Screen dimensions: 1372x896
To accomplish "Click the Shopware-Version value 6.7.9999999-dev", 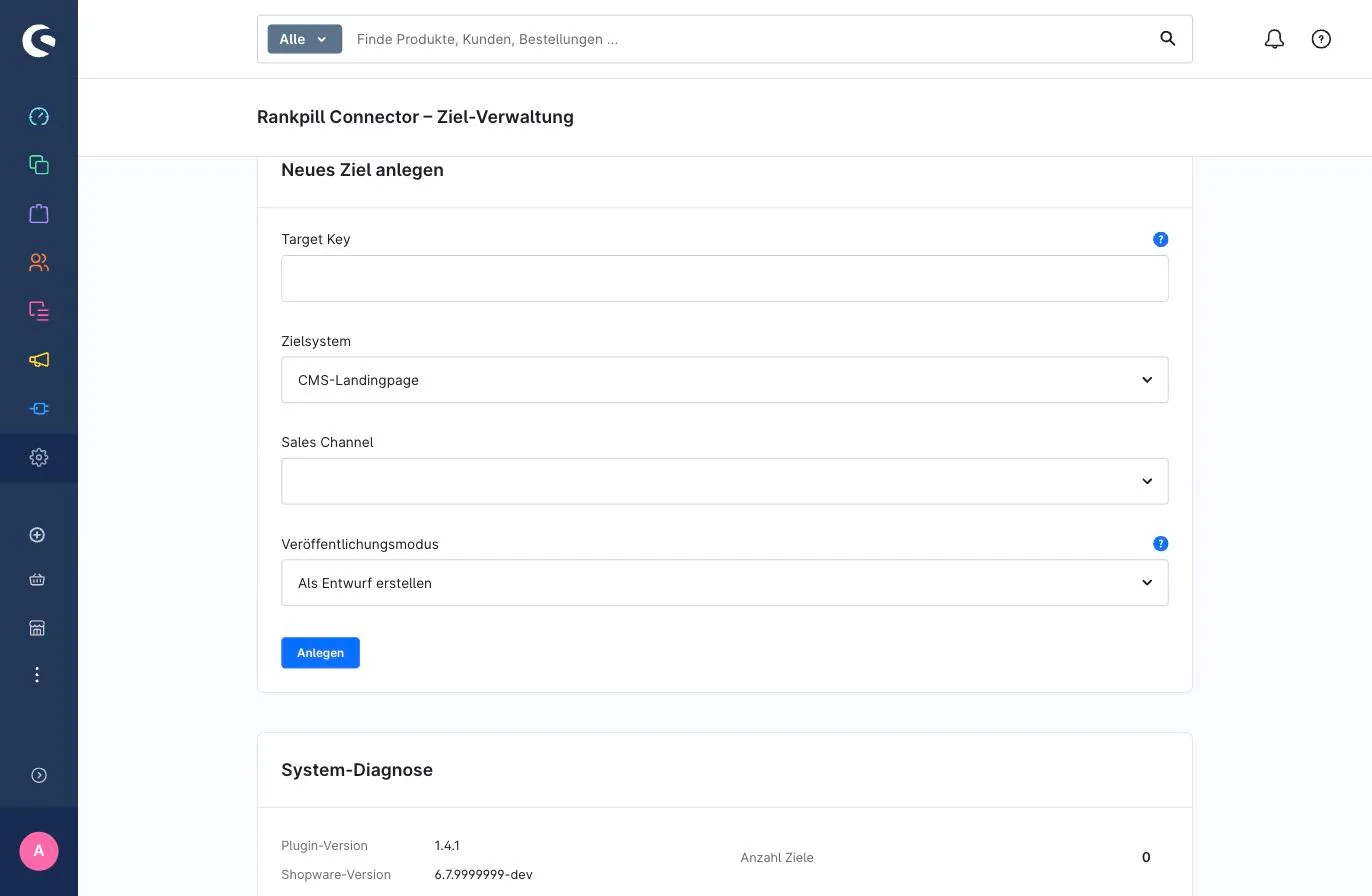I will [483, 875].
